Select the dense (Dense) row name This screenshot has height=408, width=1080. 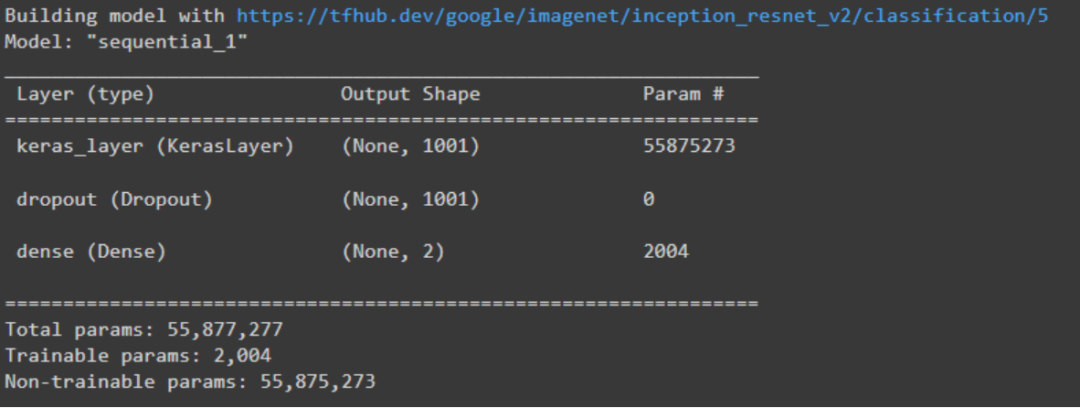click(x=92, y=252)
